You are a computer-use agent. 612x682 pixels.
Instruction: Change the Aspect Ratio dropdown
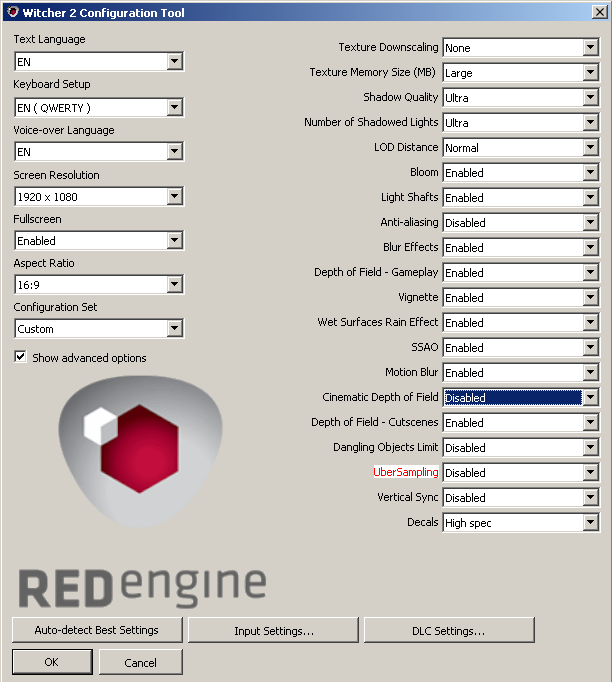[x=99, y=284]
